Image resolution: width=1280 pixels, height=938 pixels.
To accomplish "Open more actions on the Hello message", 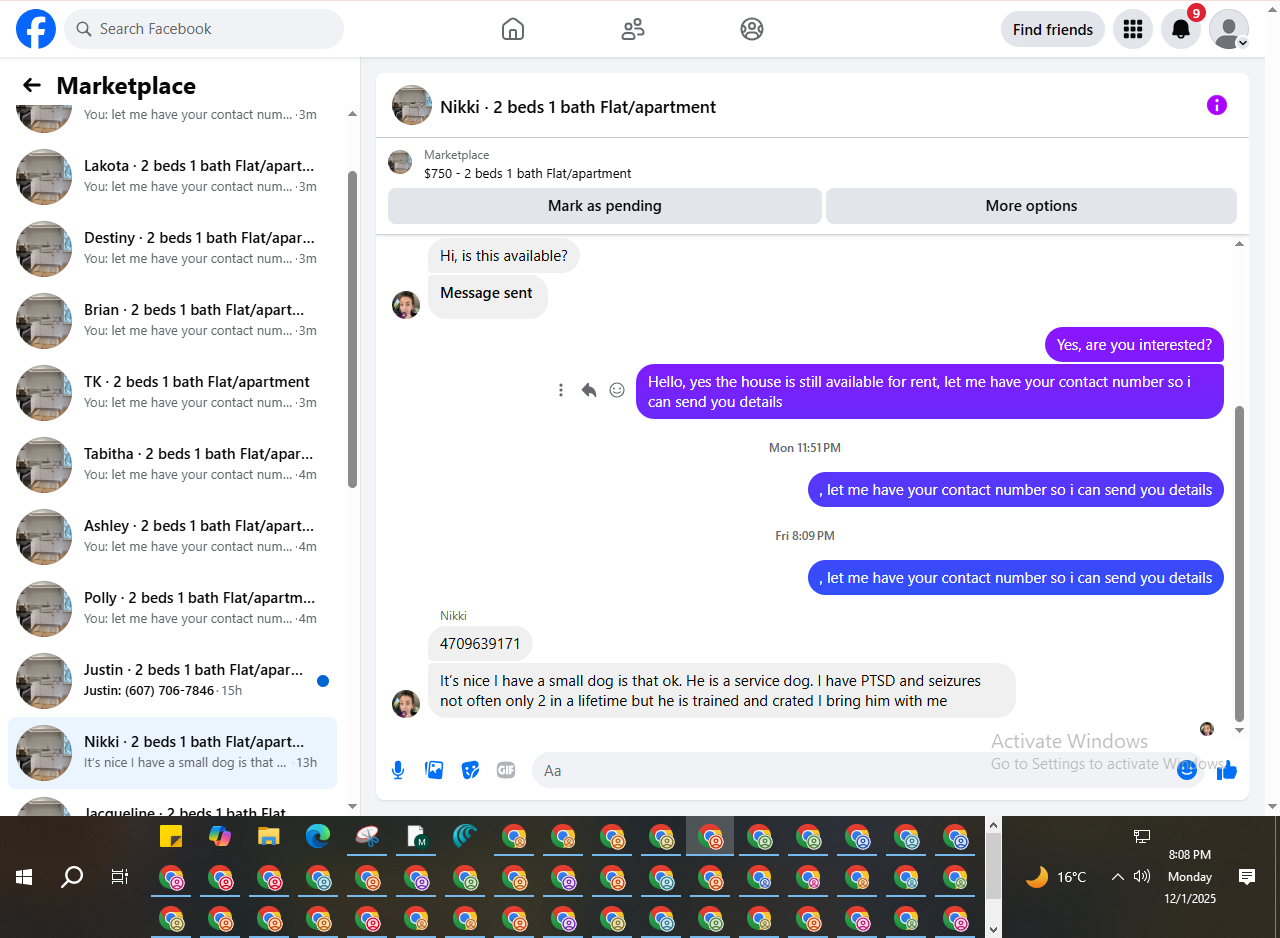I will coord(561,390).
